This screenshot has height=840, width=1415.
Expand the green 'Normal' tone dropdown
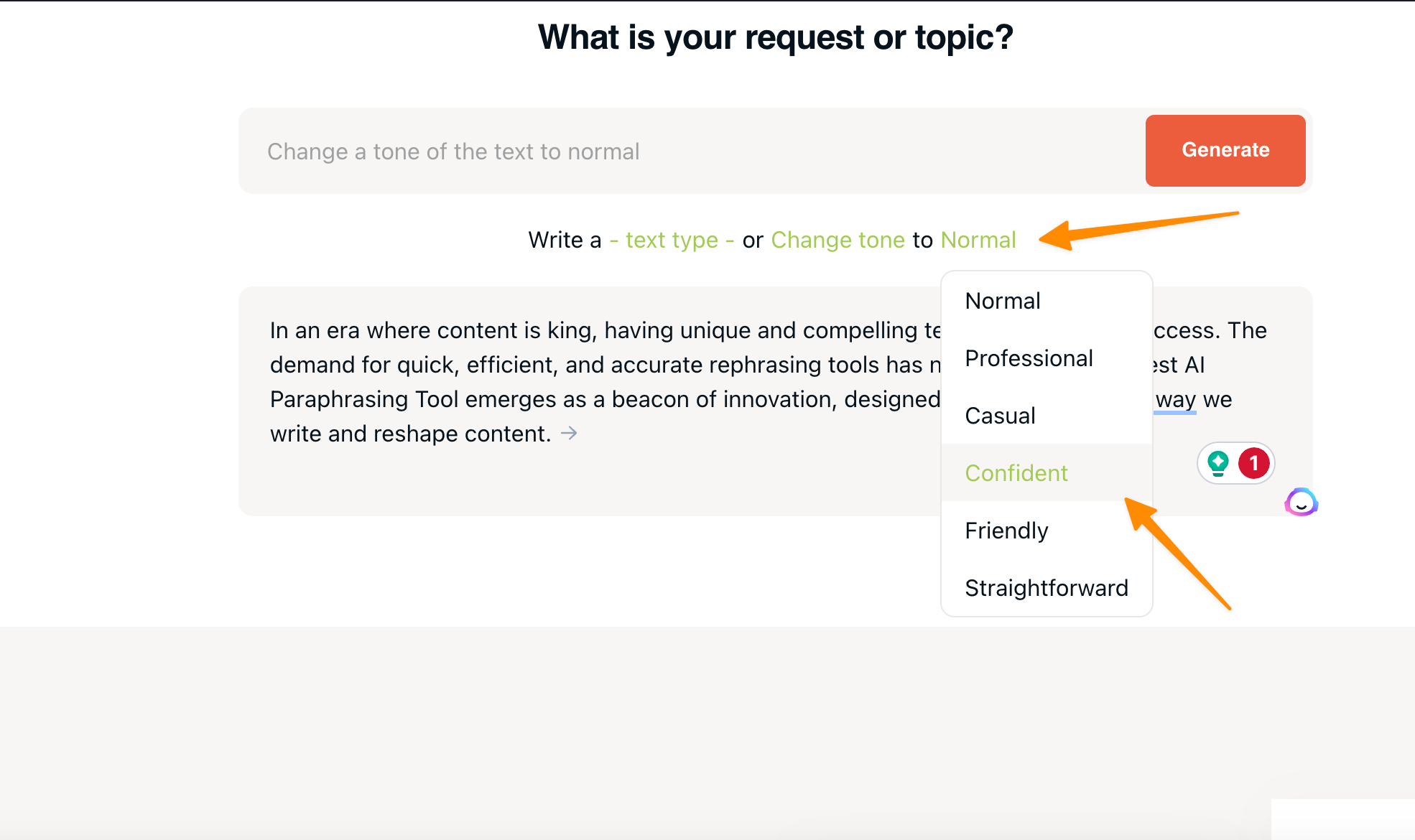click(978, 240)
